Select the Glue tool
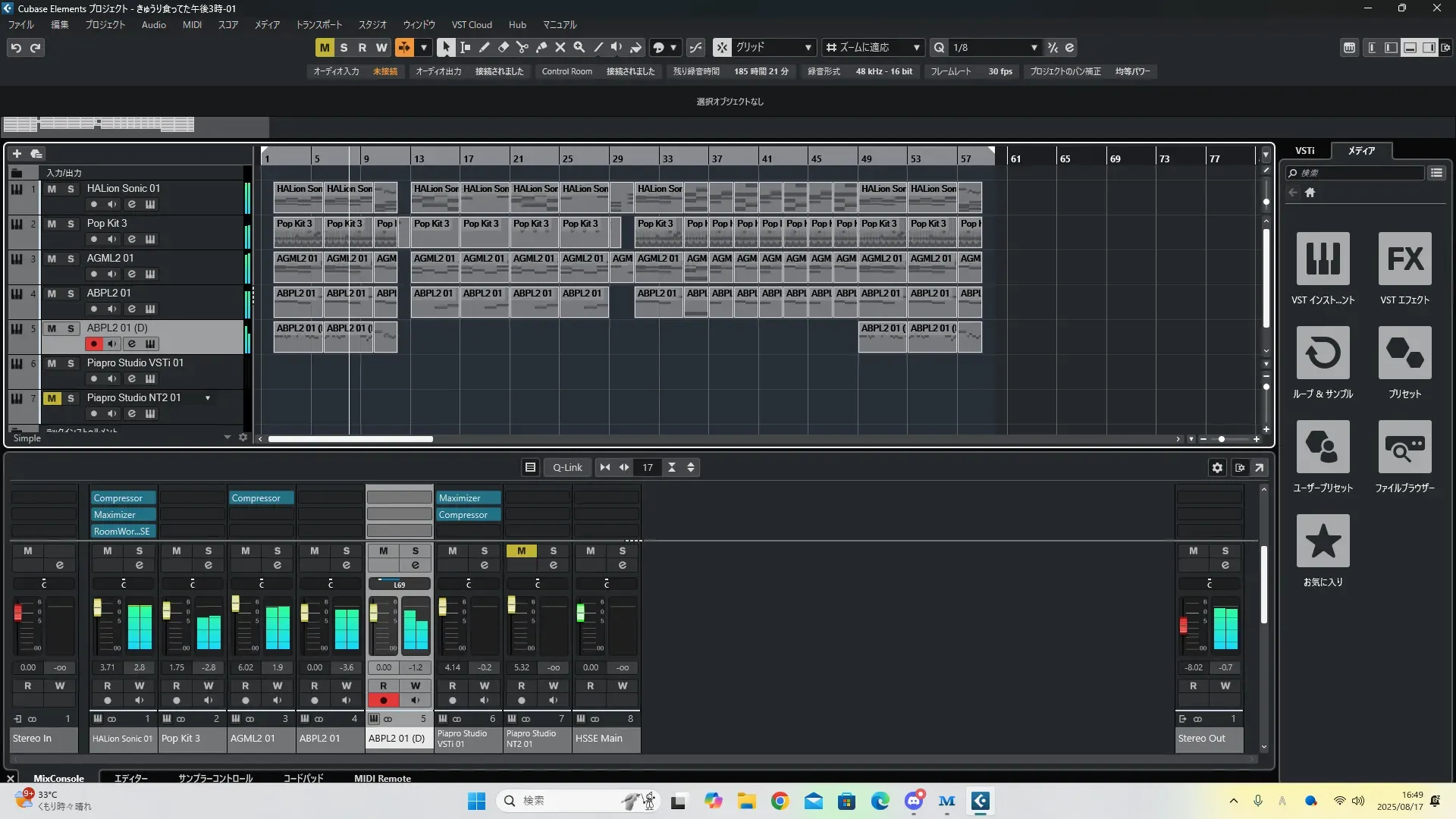 point(541,47)
